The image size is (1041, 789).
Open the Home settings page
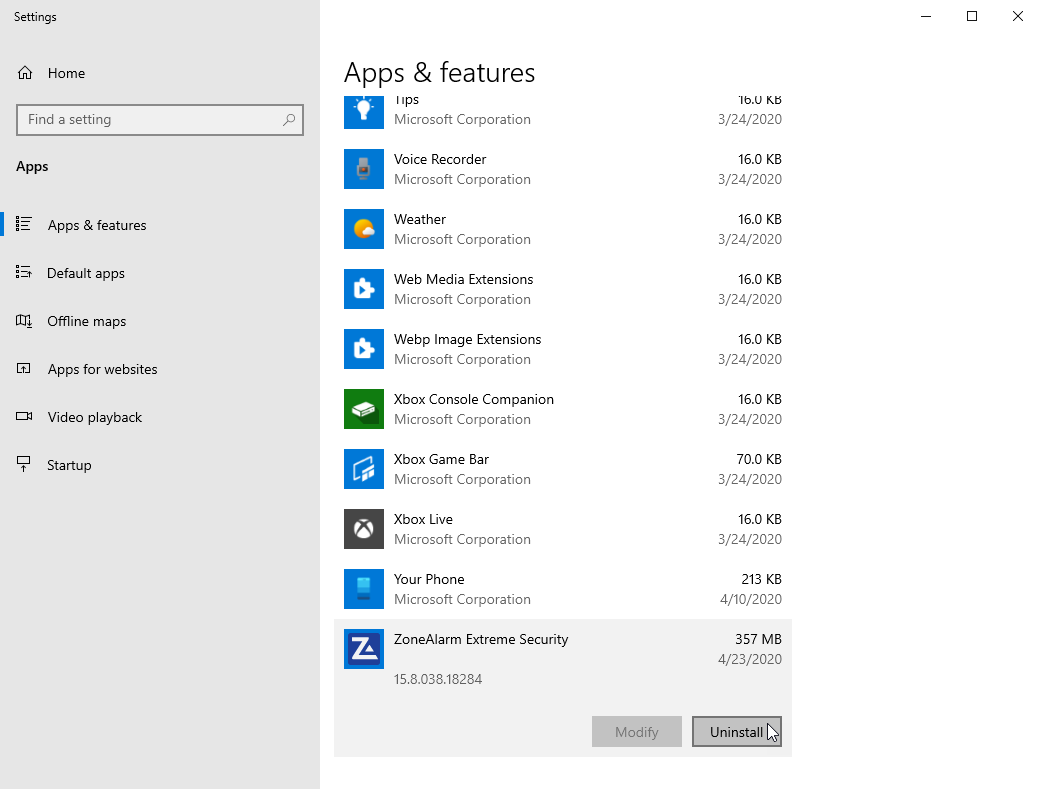(x=159, y=73)
